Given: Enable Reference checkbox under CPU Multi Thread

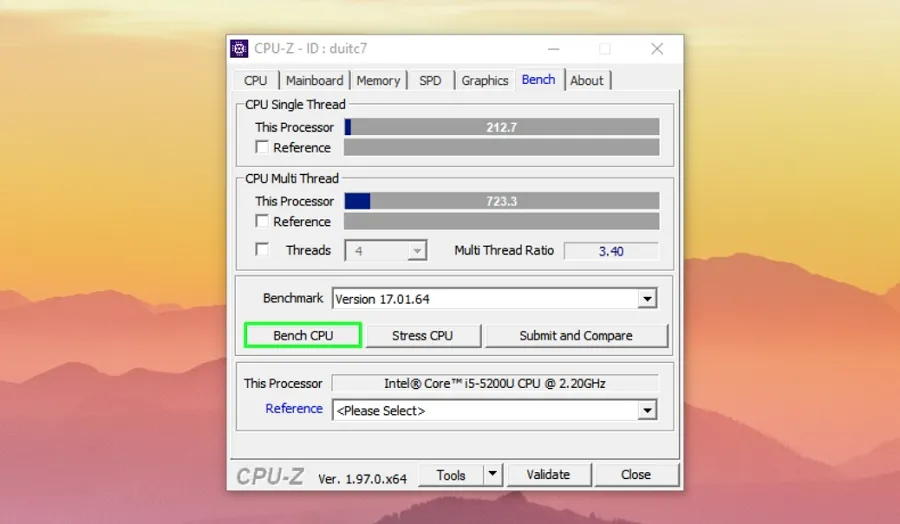Looking at the screenshot, I should (262, 222).
